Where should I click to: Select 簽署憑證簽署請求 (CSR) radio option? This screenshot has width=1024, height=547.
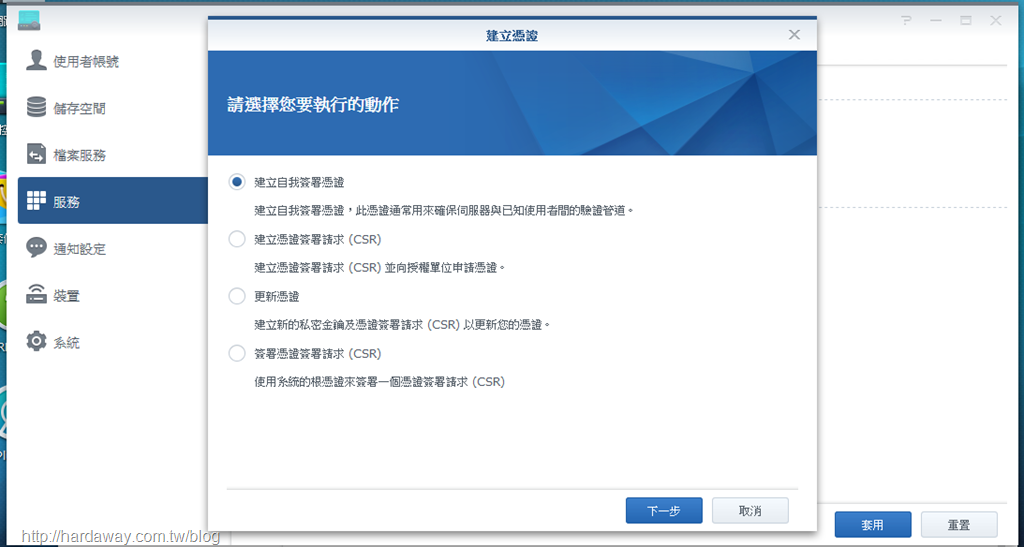(236, 354)
